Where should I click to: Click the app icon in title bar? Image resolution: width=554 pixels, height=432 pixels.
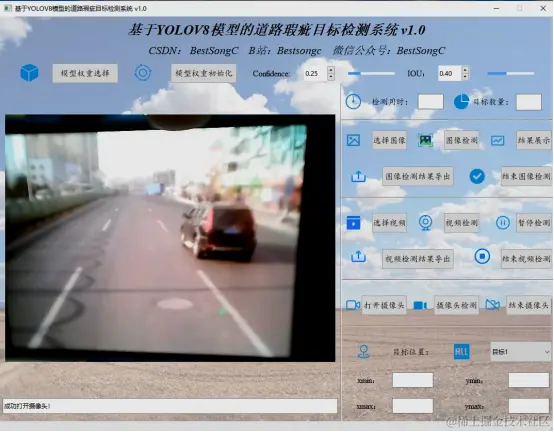pos(7,8)
